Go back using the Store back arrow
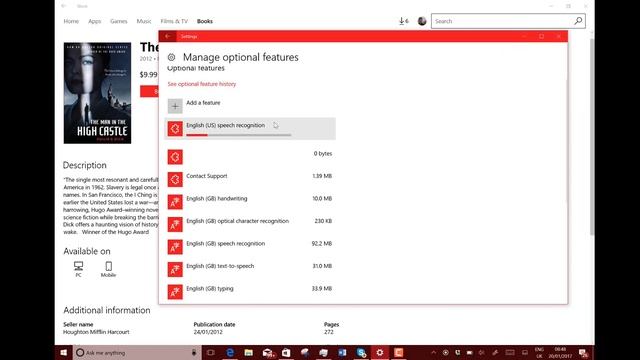 point(64,6)
